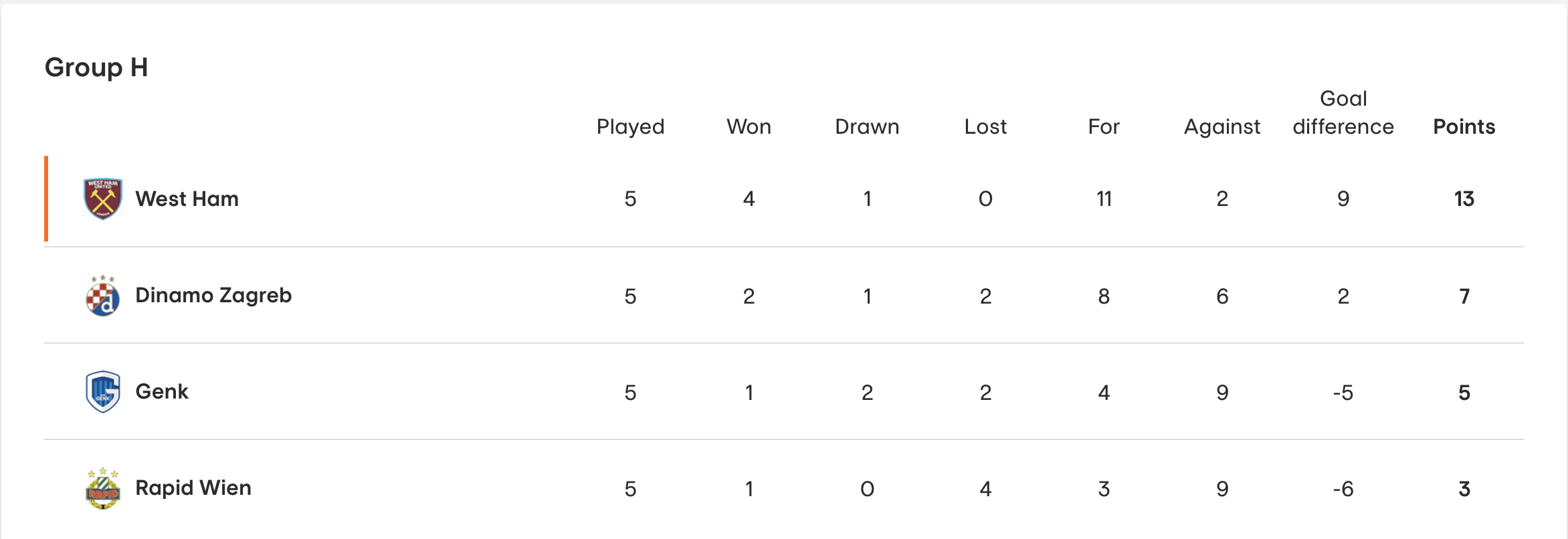This screenshot has width=1568, height=539.
Task: Click the West Ham club crest
Action: pyautogui.click(x=102, y=199)
